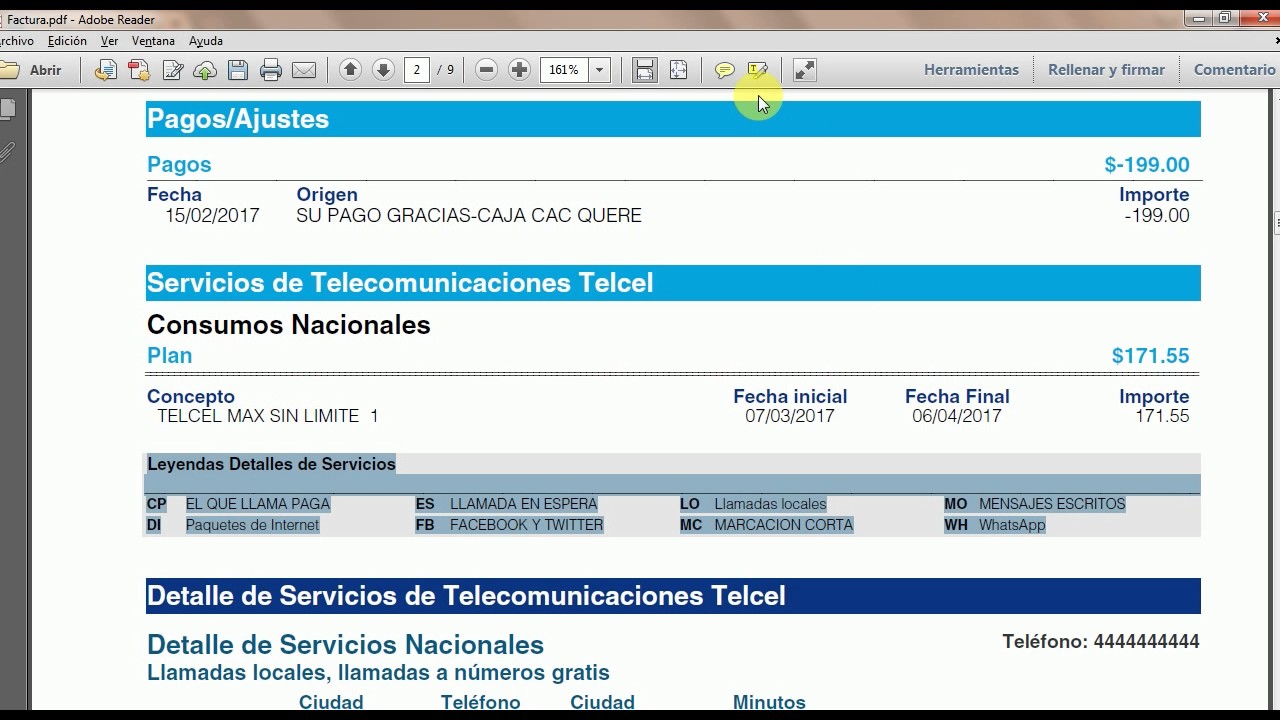Open the Rellenar y firmar pane
This screenshot has height=720, width=1280.
(x=1106, y=70)
